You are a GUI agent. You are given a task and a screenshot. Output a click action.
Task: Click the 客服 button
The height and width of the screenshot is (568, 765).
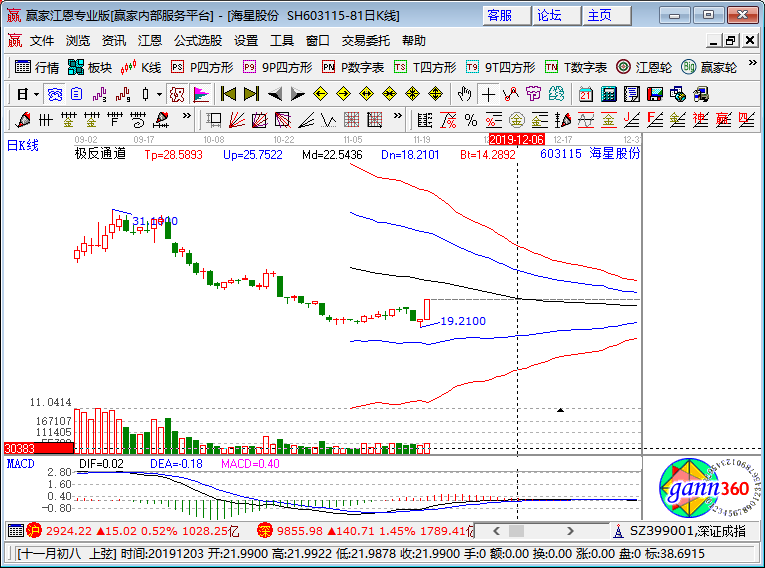(506, 16)
